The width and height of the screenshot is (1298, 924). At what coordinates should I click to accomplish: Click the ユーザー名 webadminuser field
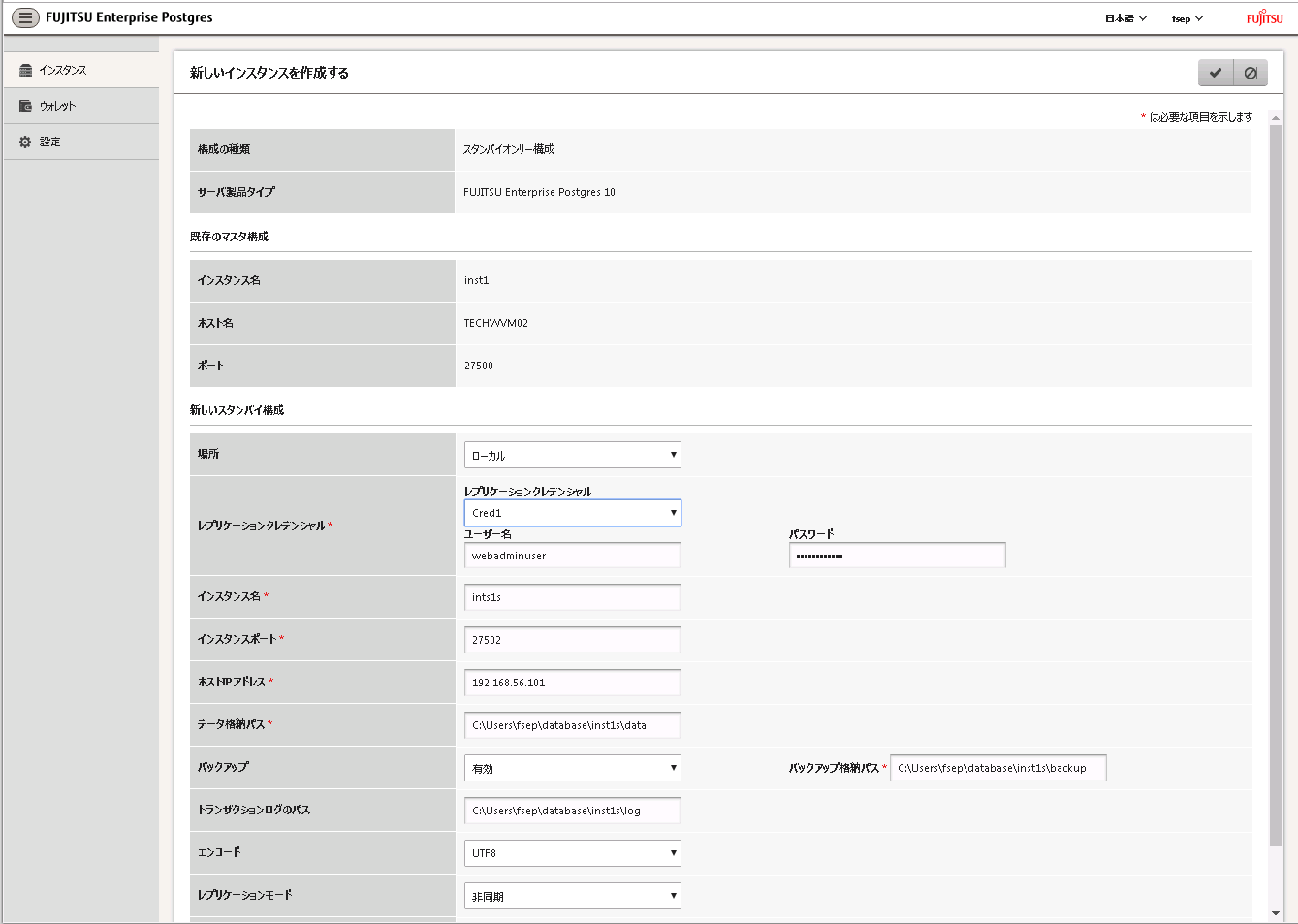pos(573,556)
